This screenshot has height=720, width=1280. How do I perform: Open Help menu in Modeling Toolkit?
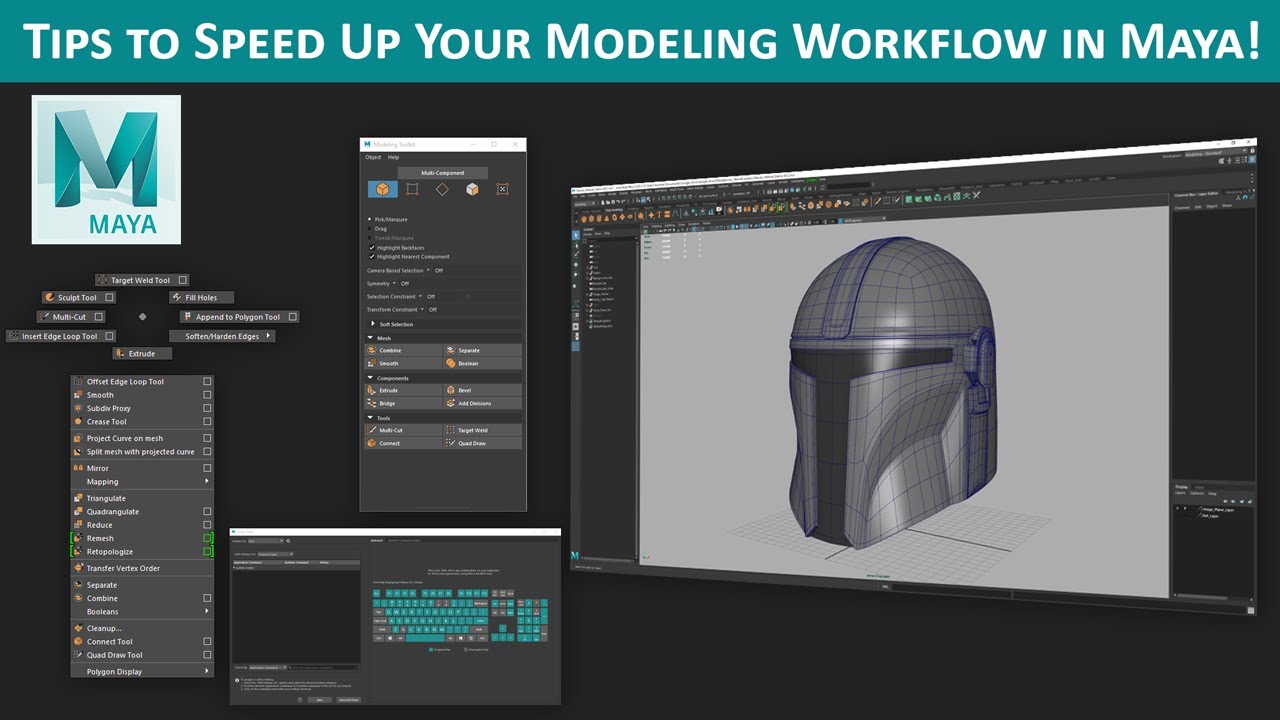[393, 157]
